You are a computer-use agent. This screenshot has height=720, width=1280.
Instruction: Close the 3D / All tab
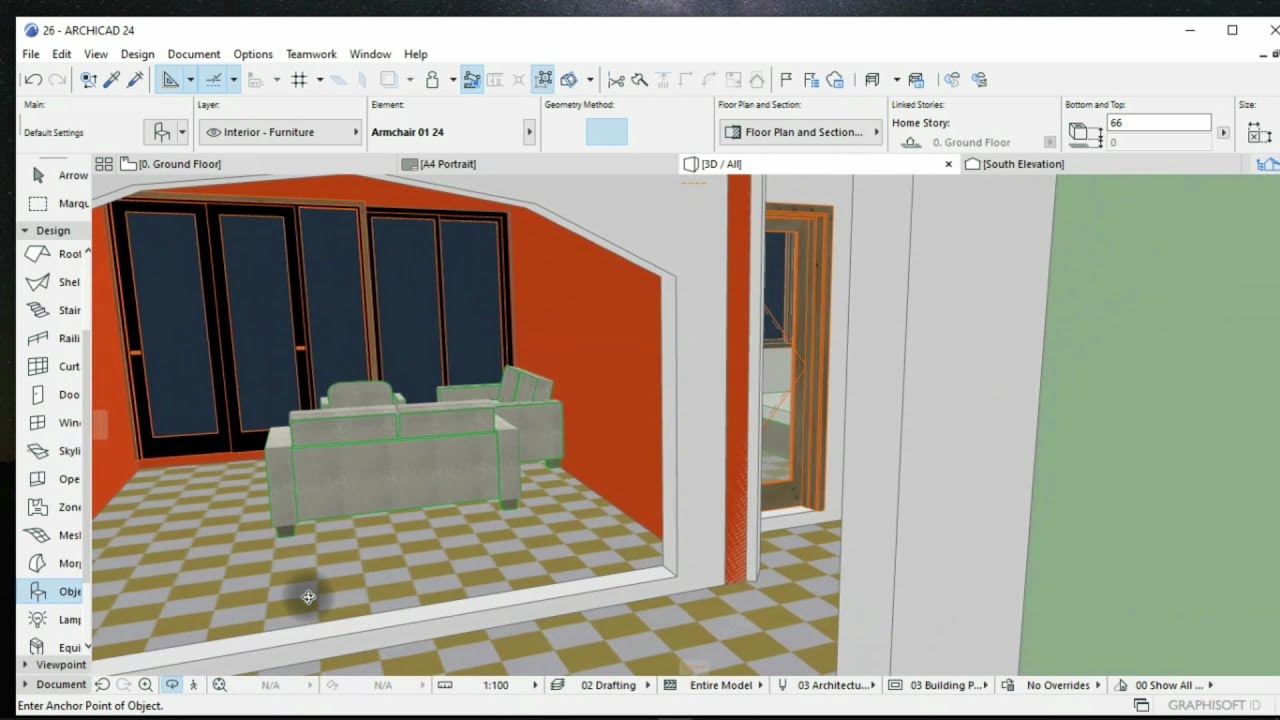point(949,164)
